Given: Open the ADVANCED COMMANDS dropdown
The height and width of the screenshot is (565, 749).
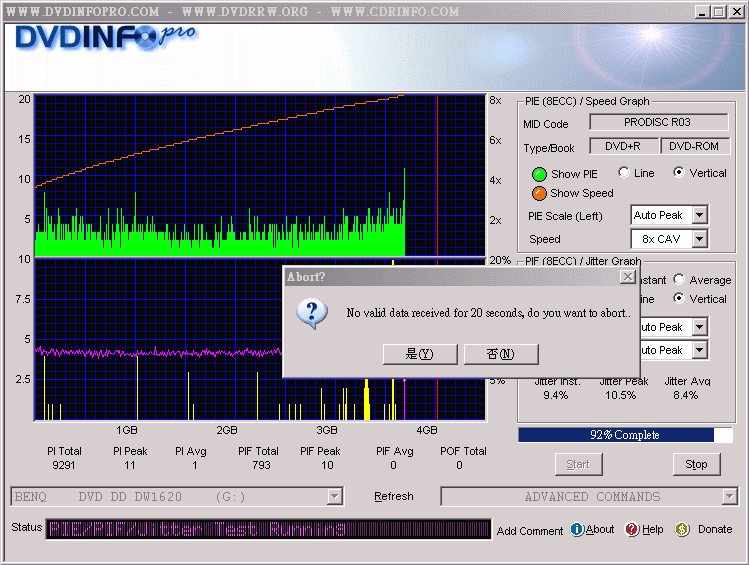Looking at the screenshot, I should [729, 497].
